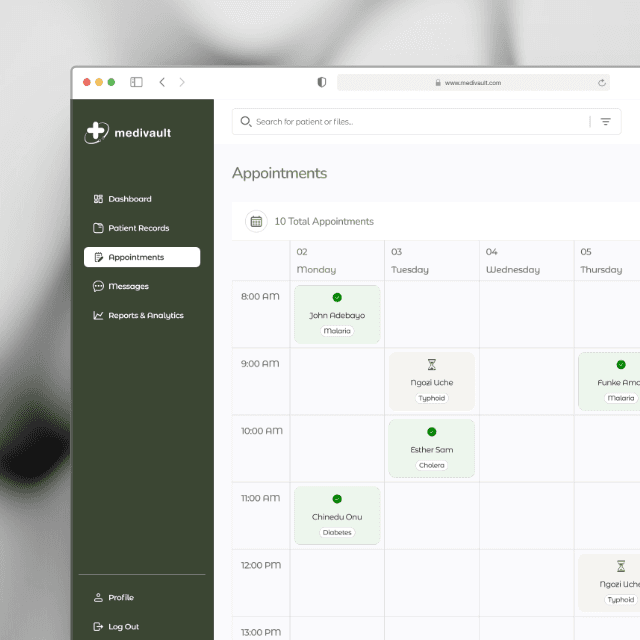Viewport: 640px width, 640px height.
Task: Click the calendar icon beside Total Appointments
Action: [256, 221]
